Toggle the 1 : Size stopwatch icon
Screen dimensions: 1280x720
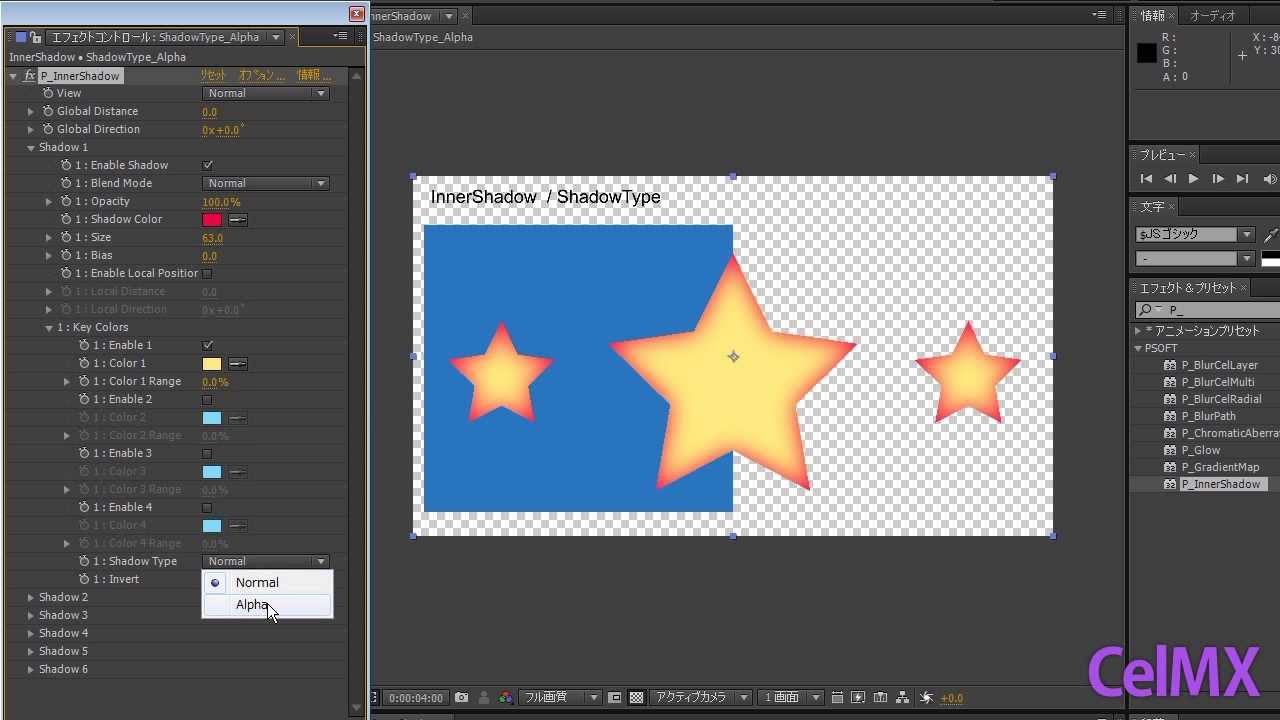point(66,237)
